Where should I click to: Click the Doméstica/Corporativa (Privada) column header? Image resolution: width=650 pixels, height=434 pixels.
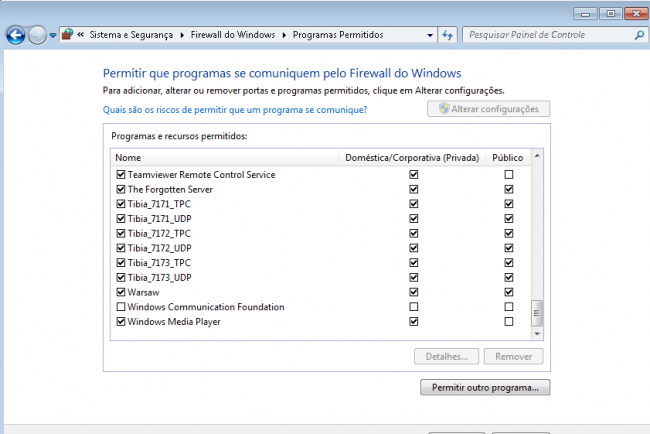412,158
